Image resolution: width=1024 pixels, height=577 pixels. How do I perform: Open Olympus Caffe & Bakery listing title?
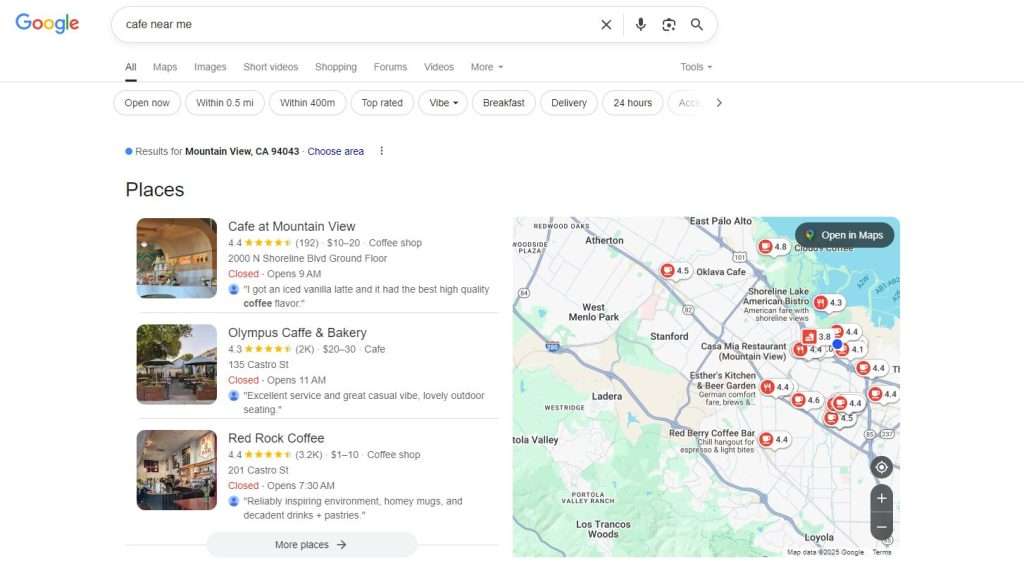pyautogui.click(x=297, y=332)
